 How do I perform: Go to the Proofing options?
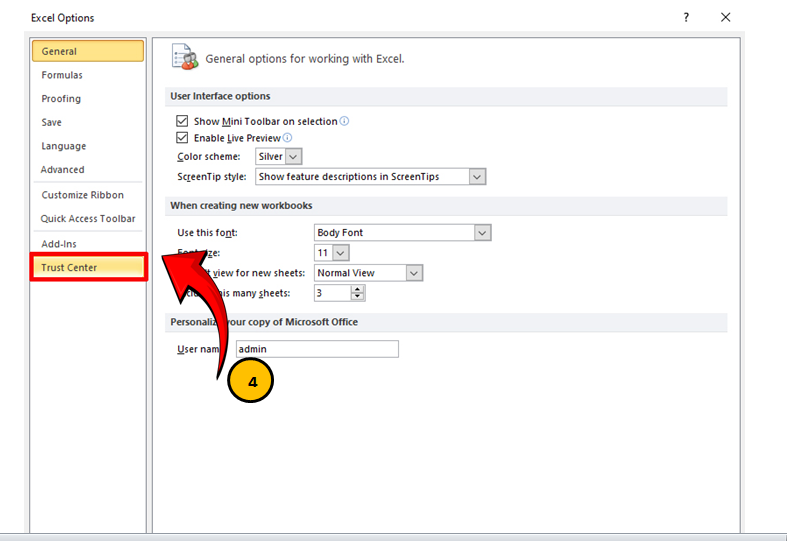(x=61, y=99)
